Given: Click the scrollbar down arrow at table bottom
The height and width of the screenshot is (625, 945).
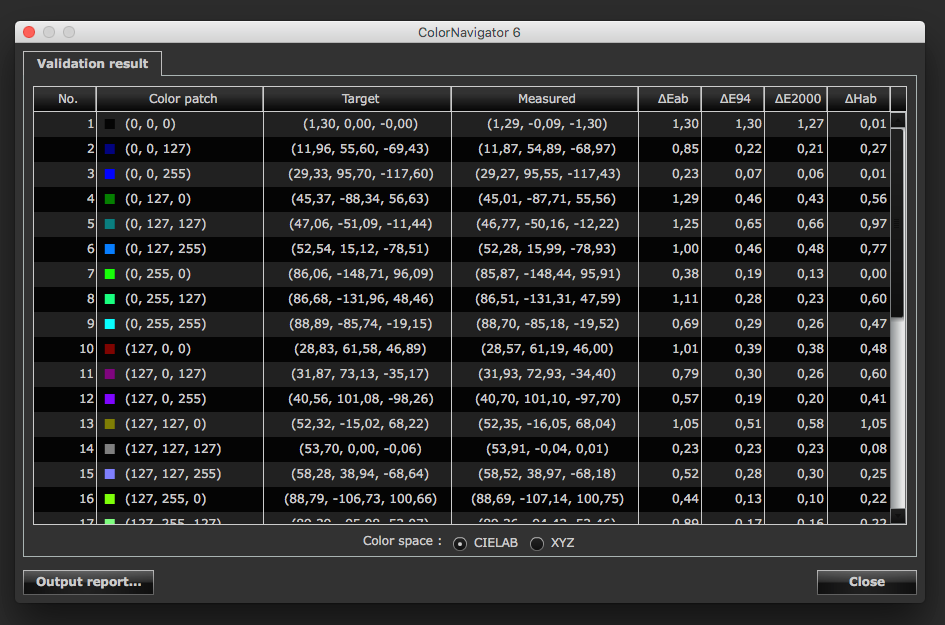Looking at the screenshot, I should tap(898, 516).
